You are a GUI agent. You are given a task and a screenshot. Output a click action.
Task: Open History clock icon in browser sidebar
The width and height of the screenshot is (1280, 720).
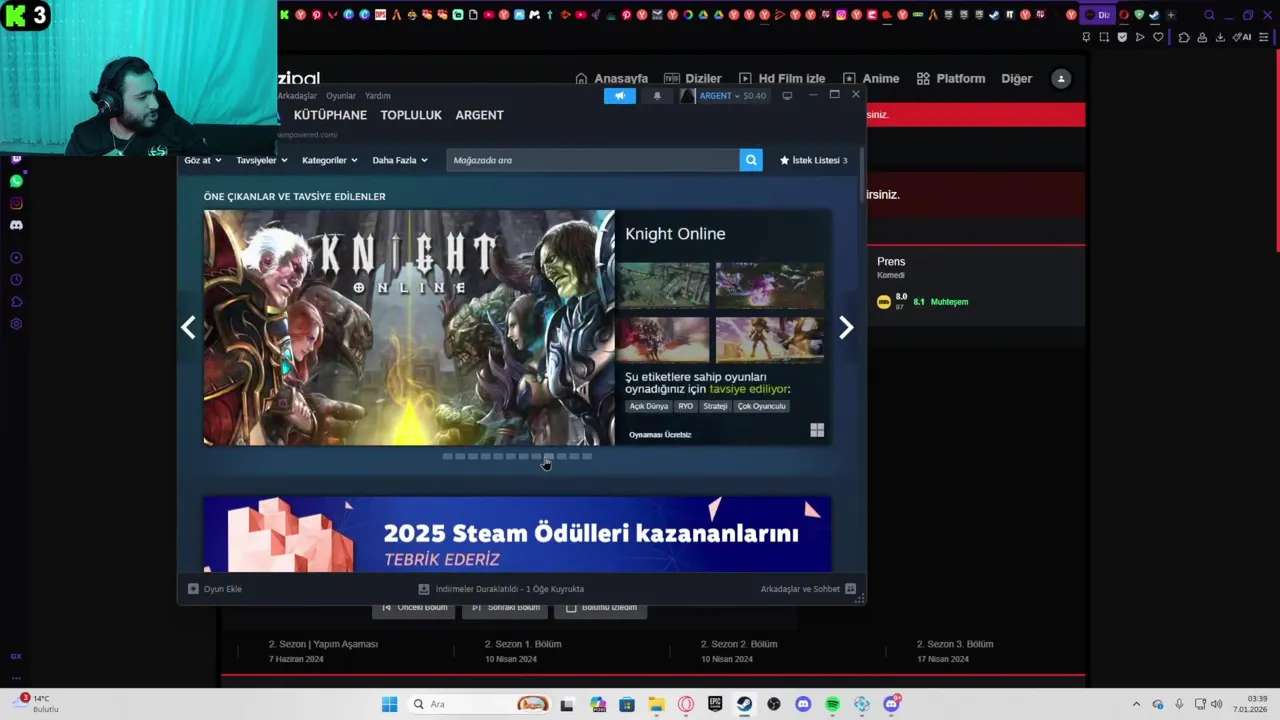16,280
